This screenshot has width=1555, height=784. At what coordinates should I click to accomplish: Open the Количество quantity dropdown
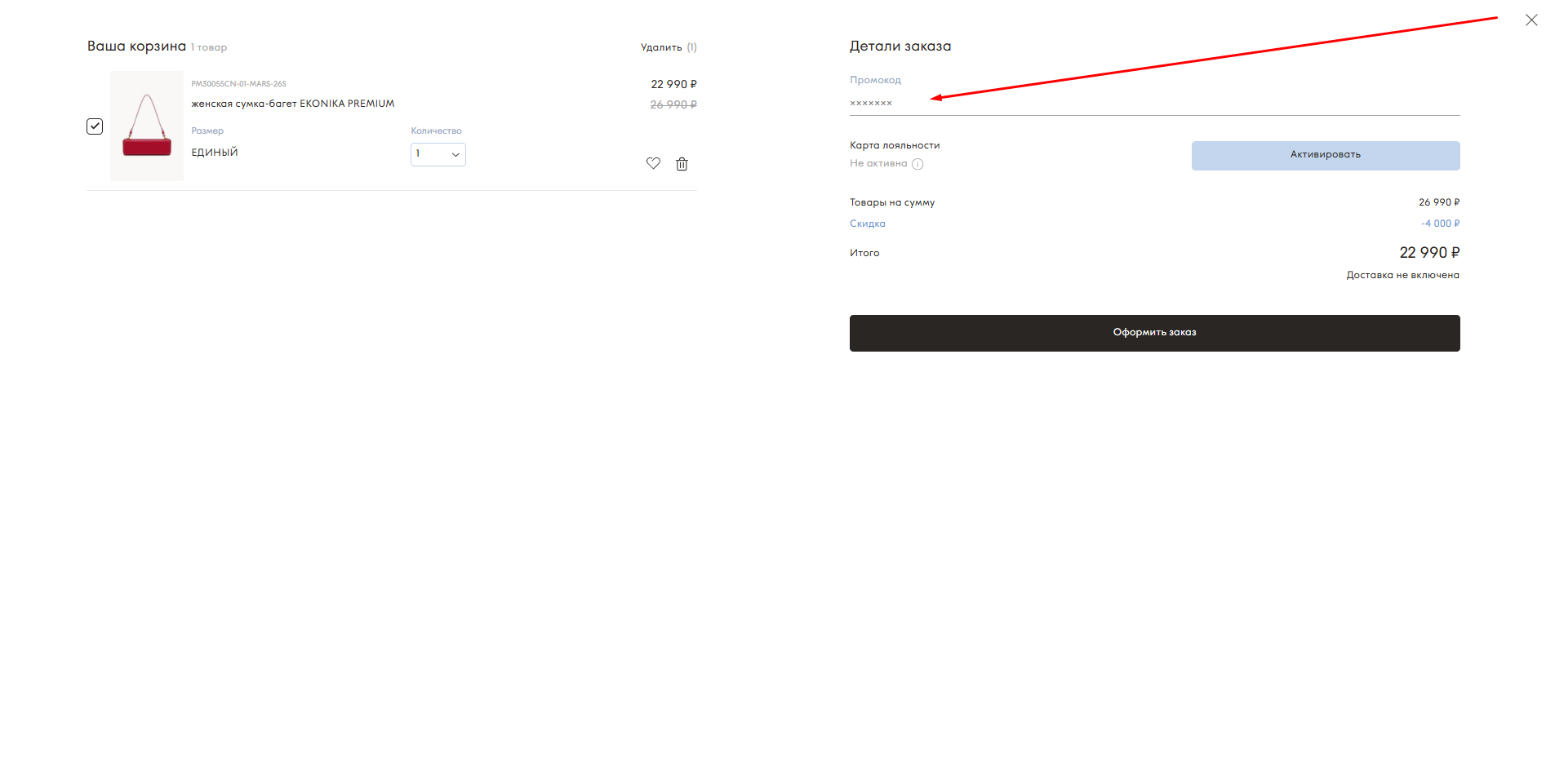coord(438,154)
